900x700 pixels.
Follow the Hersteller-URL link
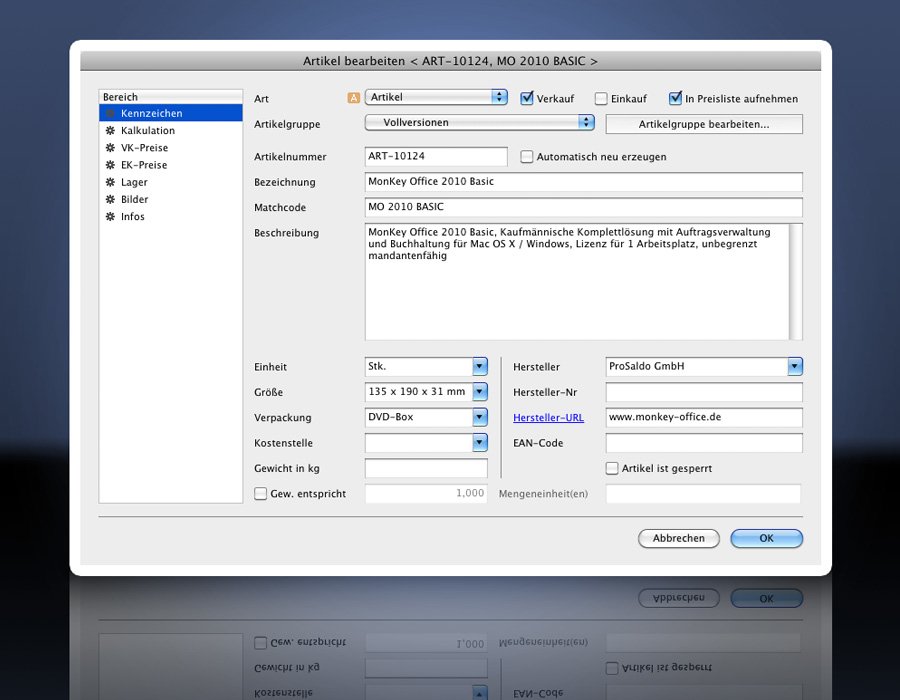point(548,418)
